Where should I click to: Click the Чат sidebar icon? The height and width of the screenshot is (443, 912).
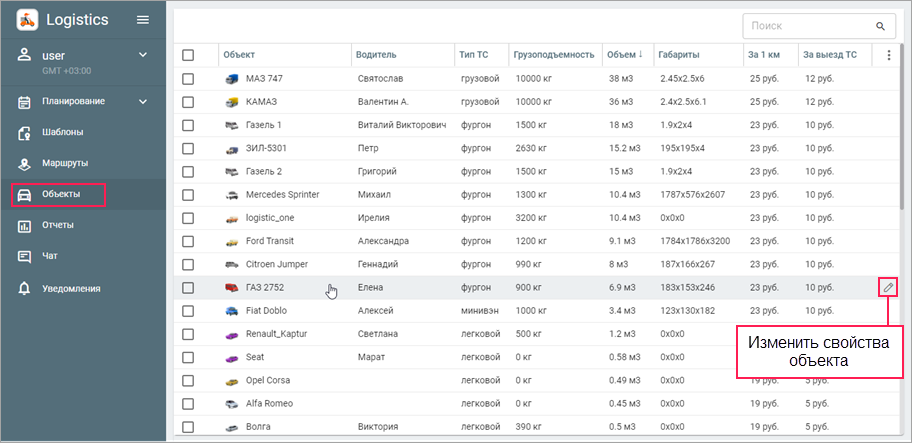[x=25, y=257]
